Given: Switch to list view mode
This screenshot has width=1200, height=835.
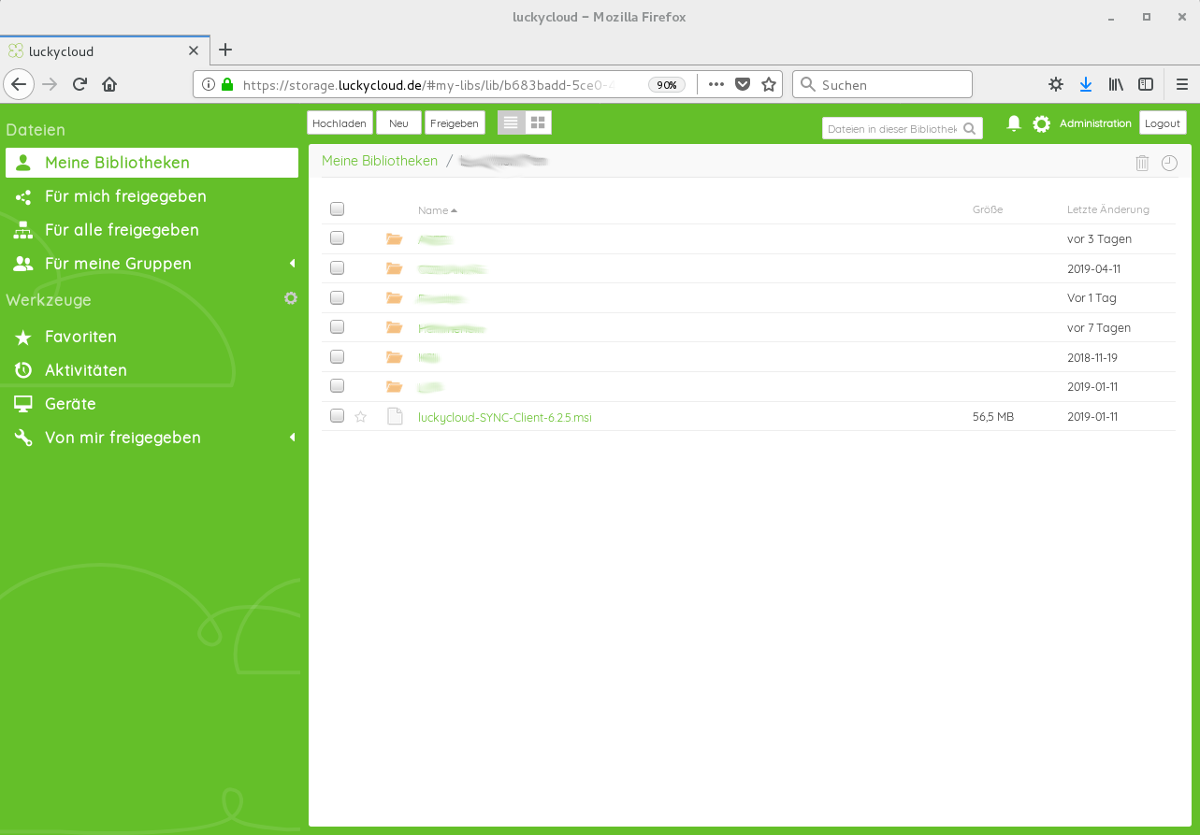Looking at the screenshot, I should click(x=511, y=122).
